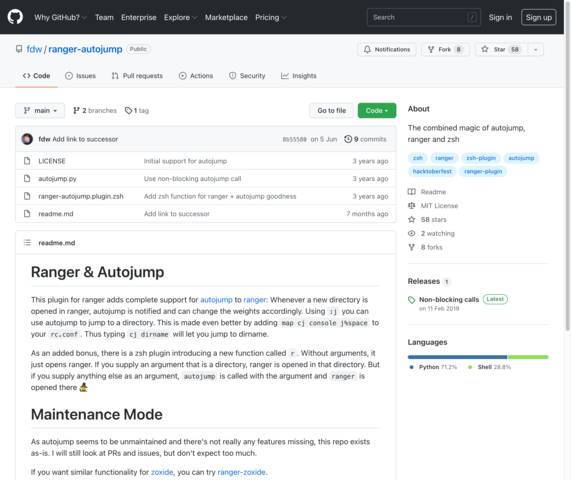571x480 pixels.
Task: View the 58 stars link
Action: click(x=427, y=220)
